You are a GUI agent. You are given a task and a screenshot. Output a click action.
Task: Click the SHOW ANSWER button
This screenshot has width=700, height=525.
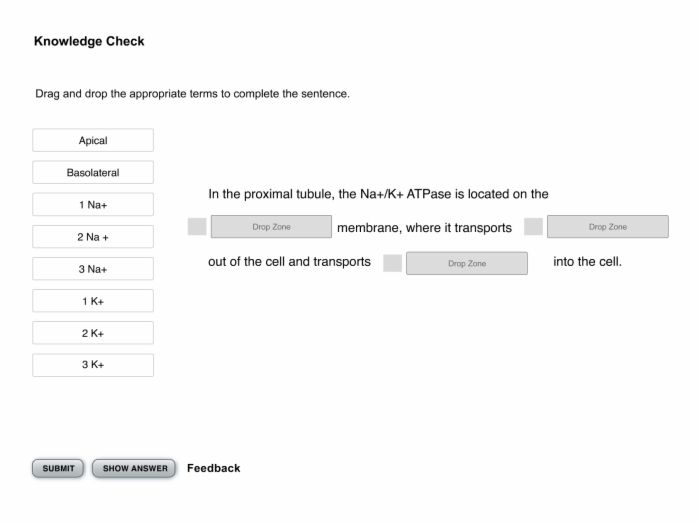[134, 468]
